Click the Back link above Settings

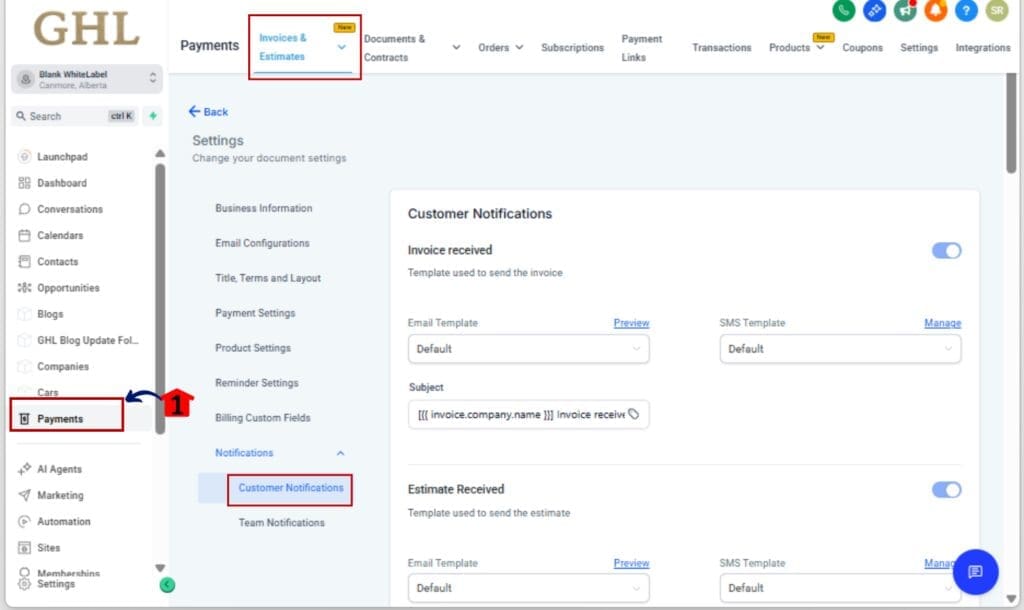[208, 112]
